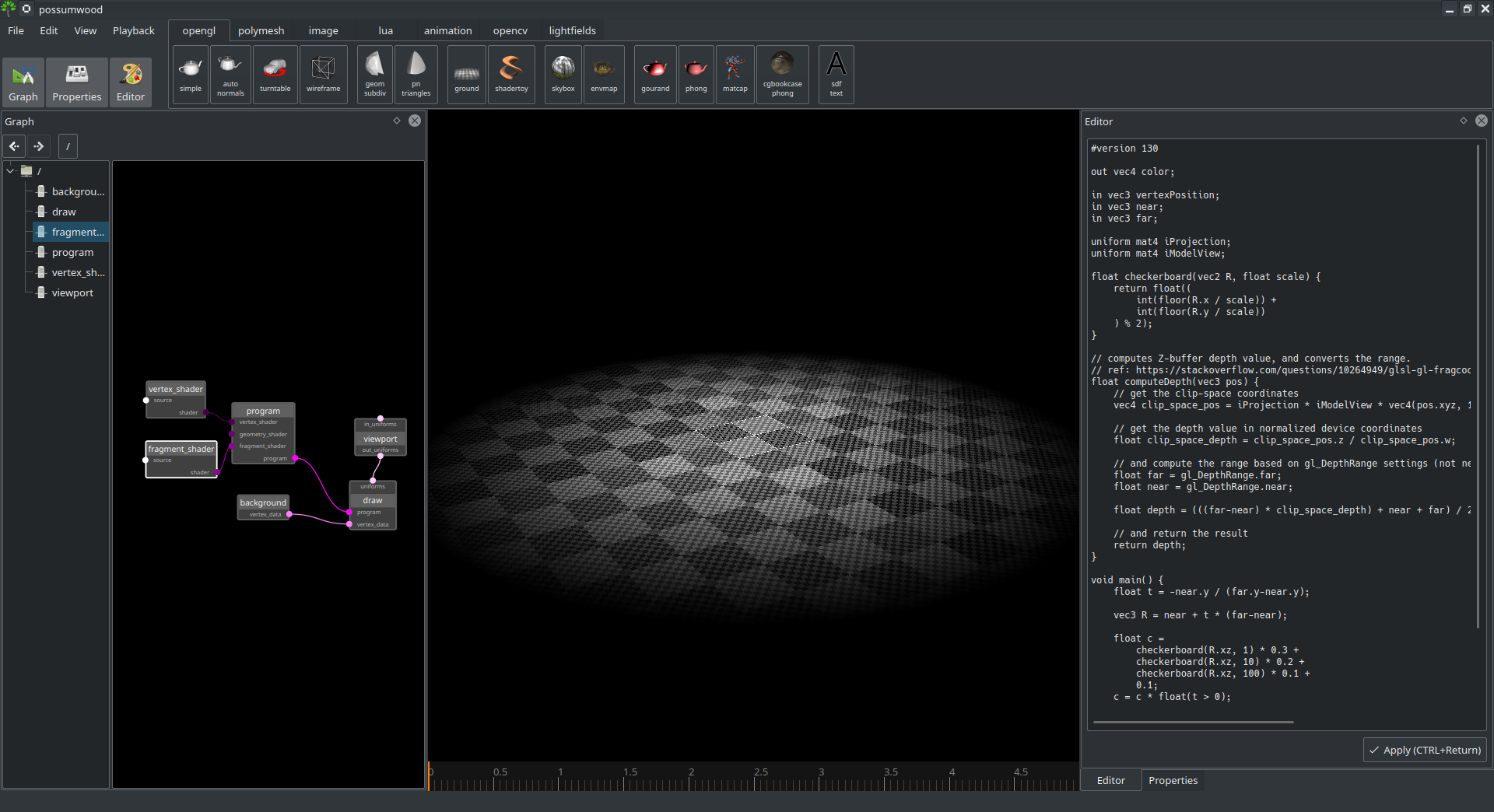Pick the phong teapot icon

pyautogui.click(x=696, y=75)
